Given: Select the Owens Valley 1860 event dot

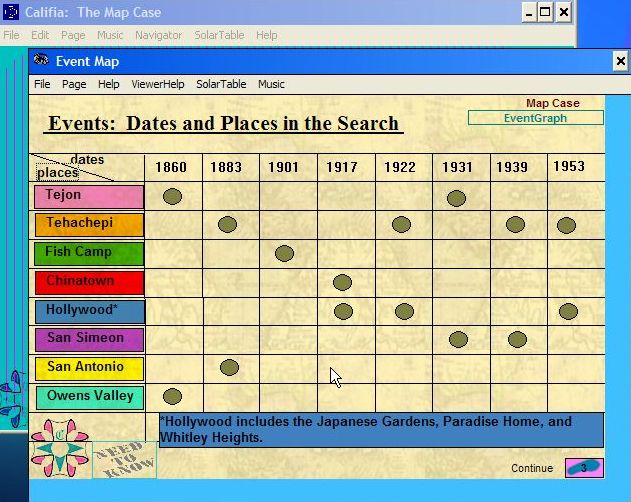Looking at the screenshot, I should (x=172, y=397).
